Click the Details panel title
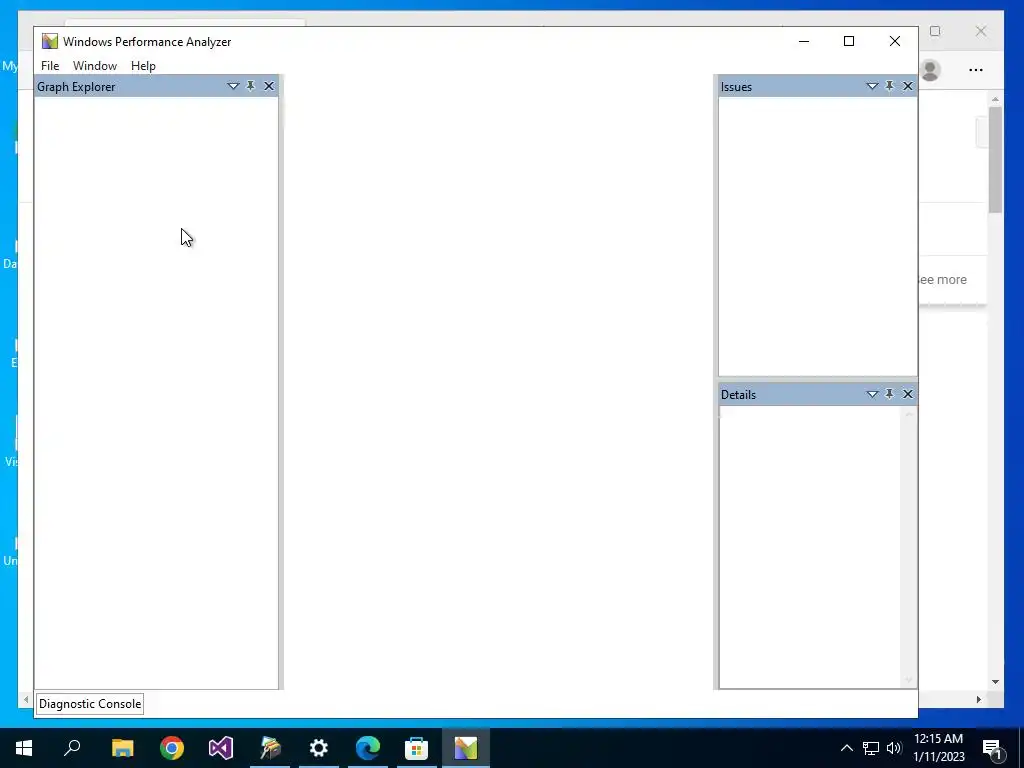Viewport: 1024px width, 768px height. coord(738,395)
